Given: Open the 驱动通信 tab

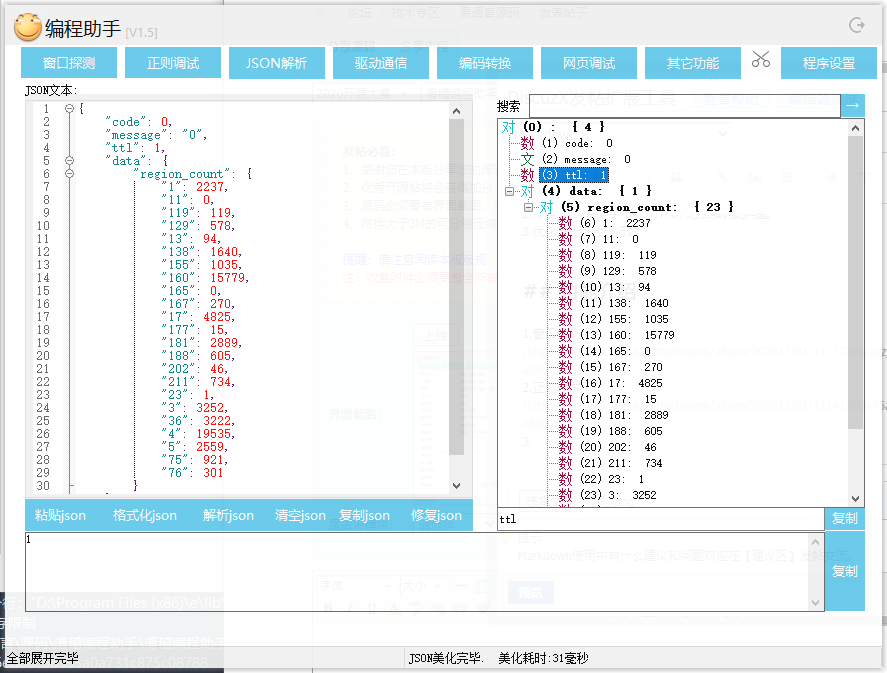Looking at the screenshot, I should [381, 63].
